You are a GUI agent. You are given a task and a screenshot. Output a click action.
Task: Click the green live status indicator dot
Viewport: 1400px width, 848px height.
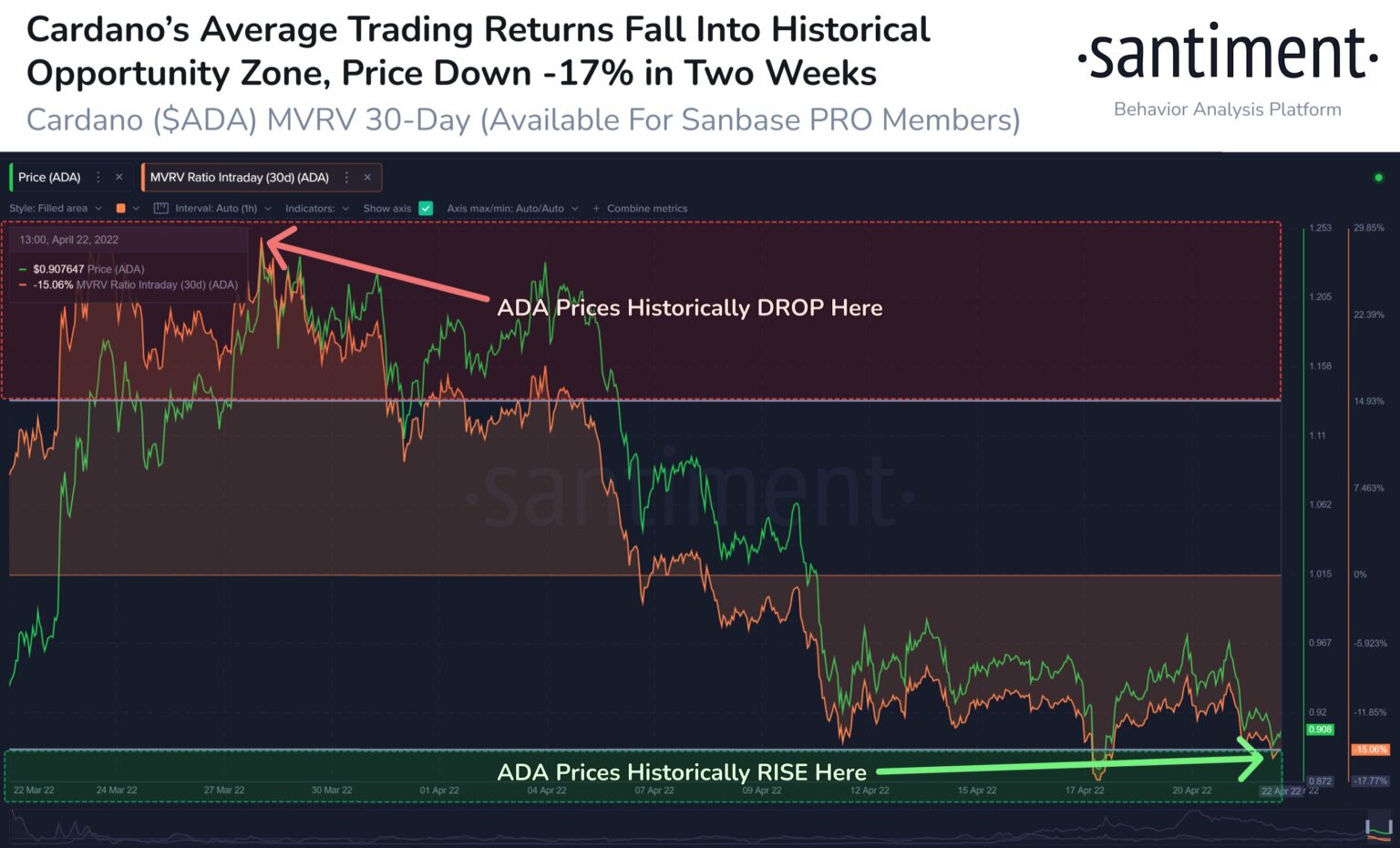pos(1378,178)
